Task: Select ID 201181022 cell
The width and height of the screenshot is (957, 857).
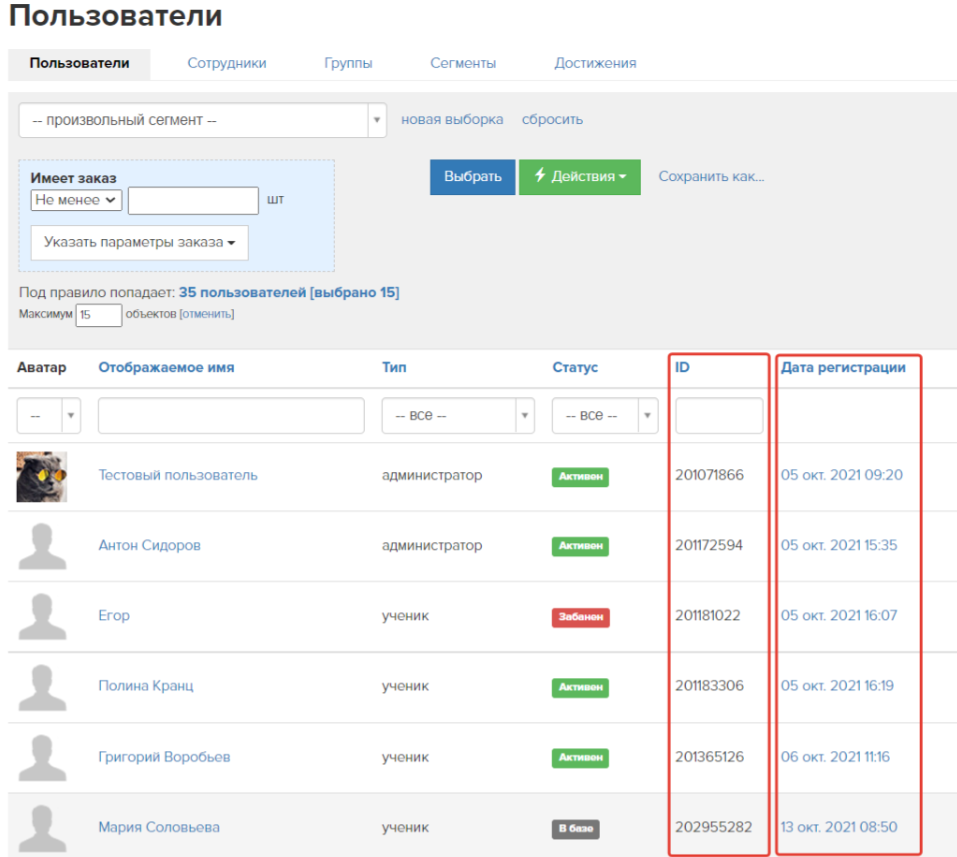Action: (x=707, y=616)
